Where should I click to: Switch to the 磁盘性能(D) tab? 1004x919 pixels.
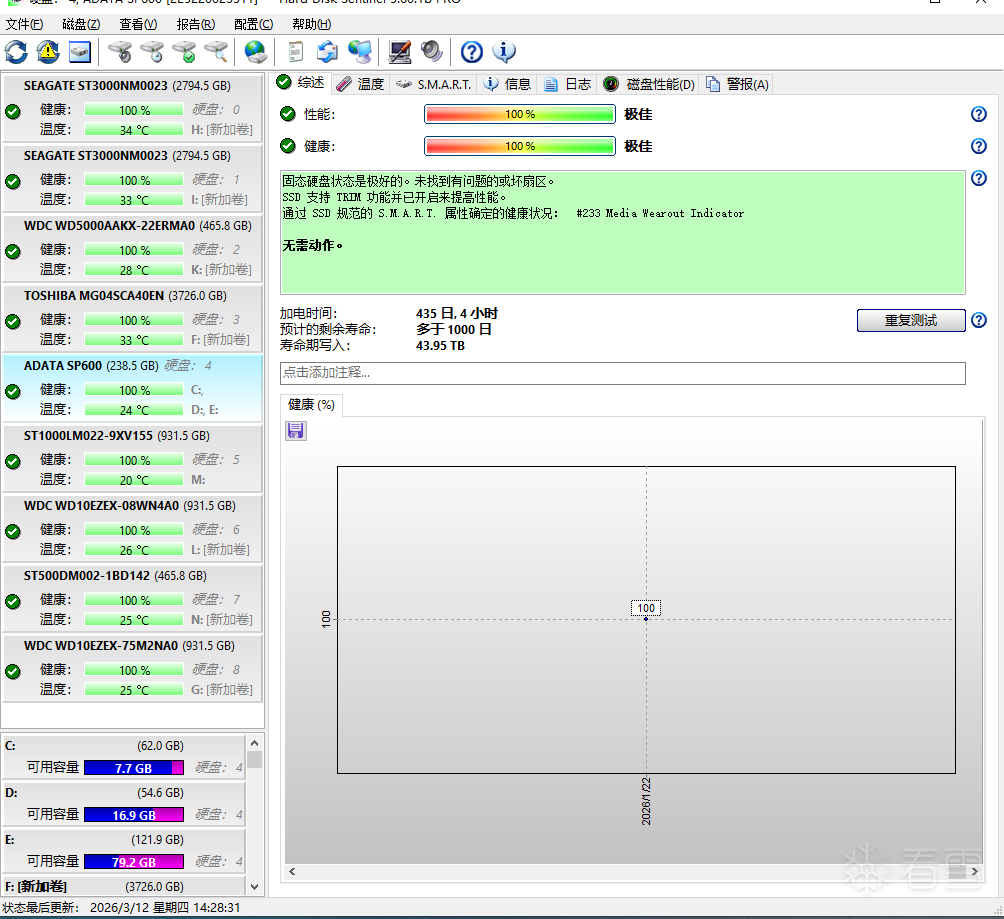(649, 84)
